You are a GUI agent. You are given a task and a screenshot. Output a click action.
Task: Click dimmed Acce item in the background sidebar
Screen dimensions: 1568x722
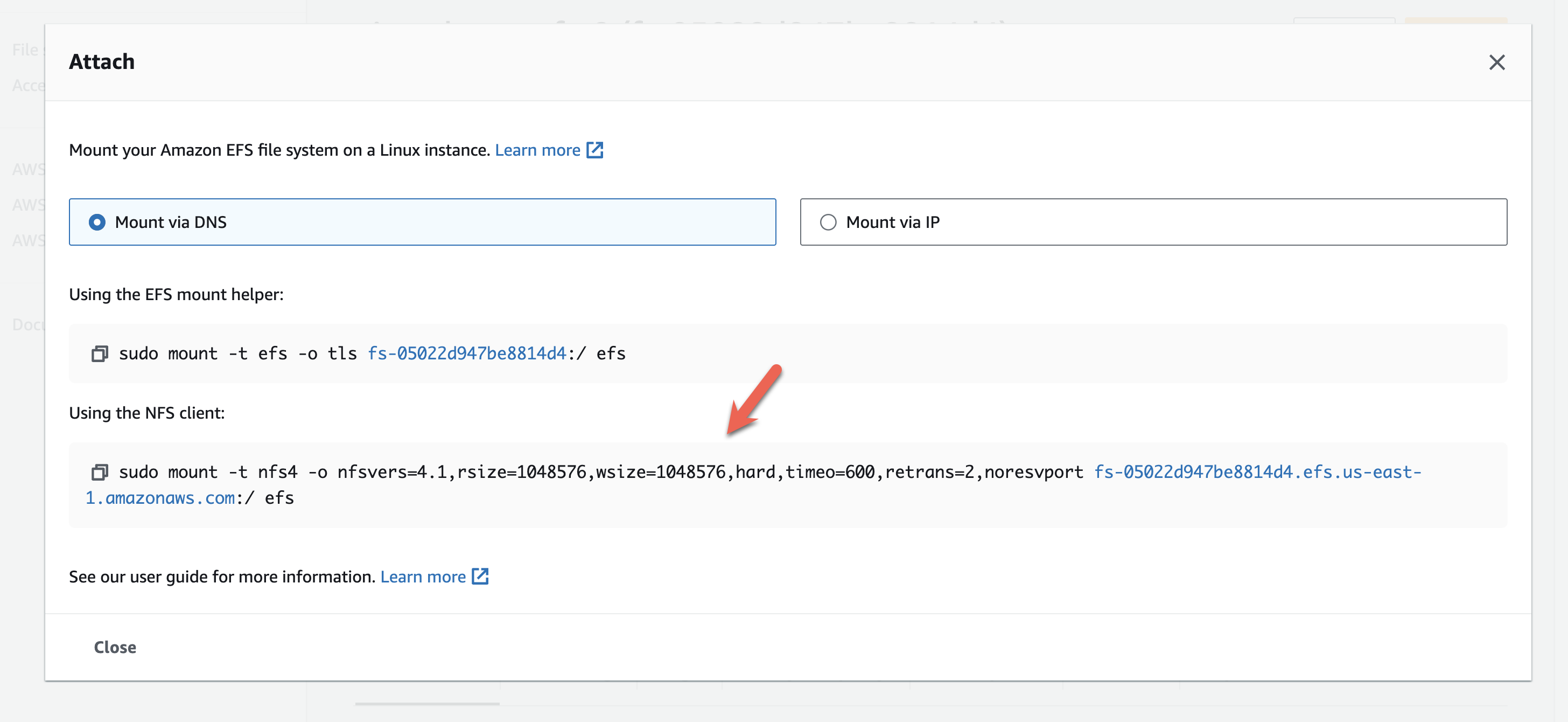pos(27,85)
